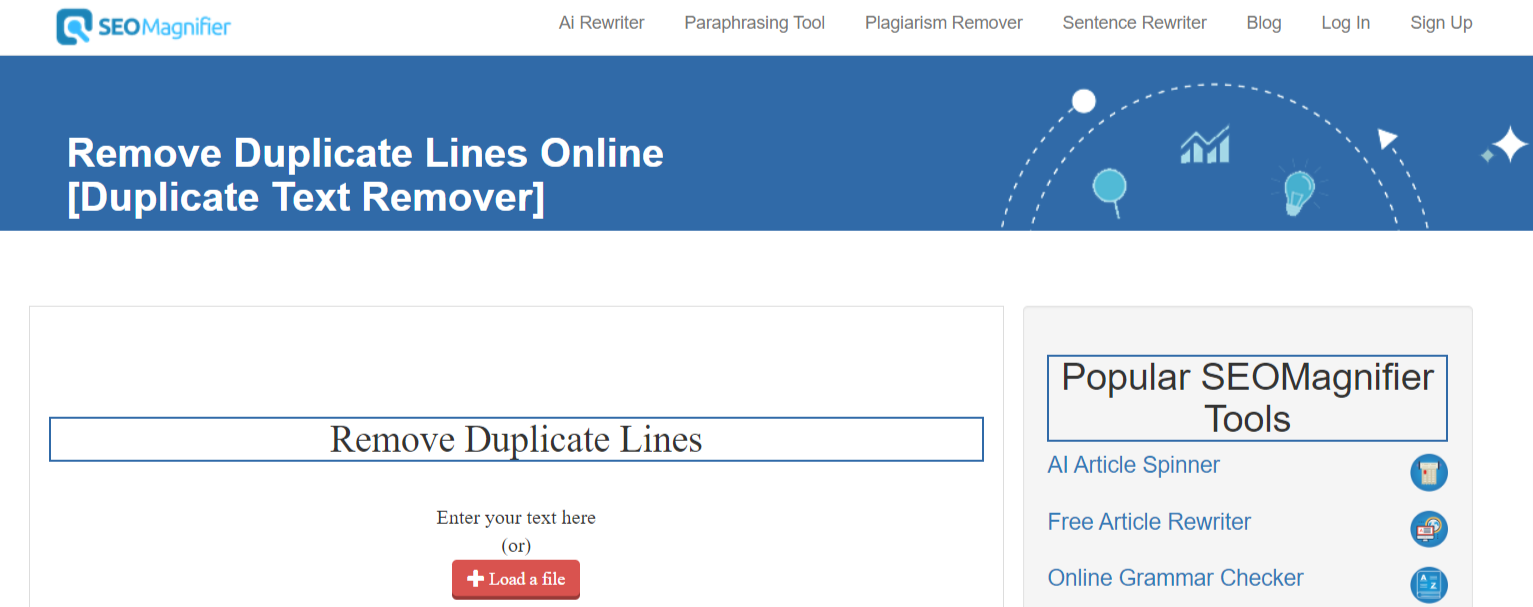
Task: Click the AI Article Spinner round icon
Action: pyautogui.click(x=1429, y=472)
